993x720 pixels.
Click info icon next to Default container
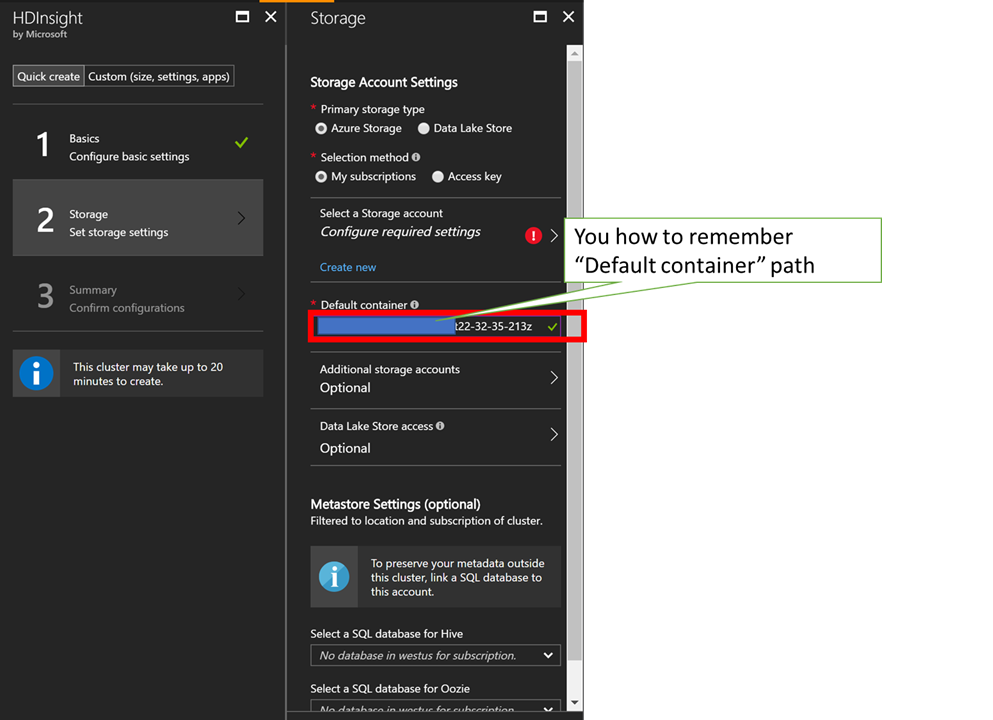(415, 305)
